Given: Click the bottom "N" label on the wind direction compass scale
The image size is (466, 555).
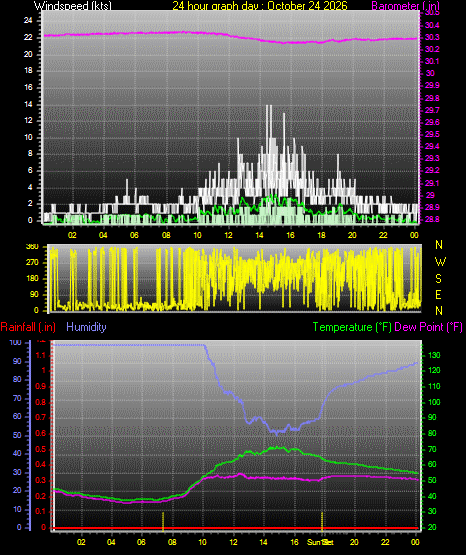Looking at the screenshot, I should [439, 311].
